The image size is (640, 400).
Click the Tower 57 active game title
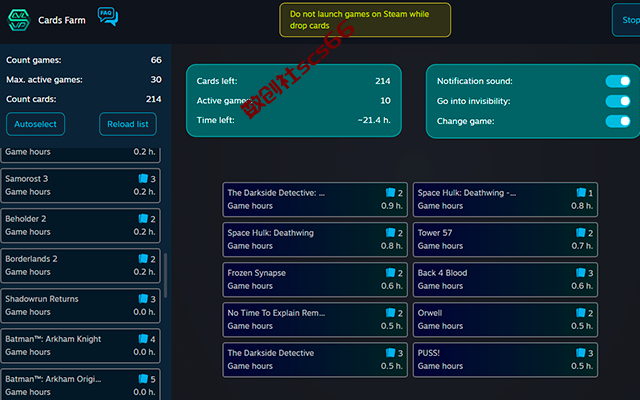click(435, 233)
